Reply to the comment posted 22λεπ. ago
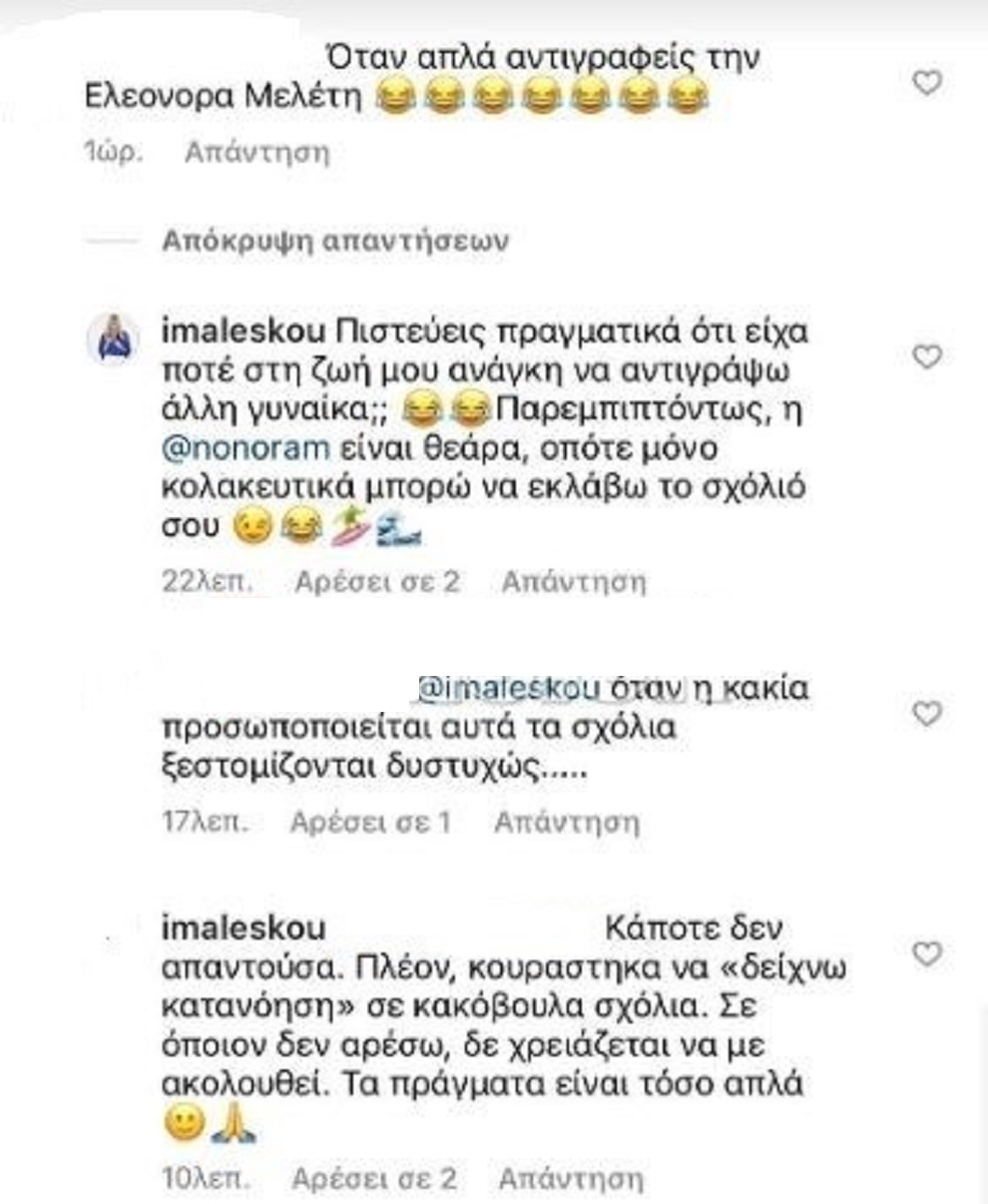 pyautogui.click(x=574, y=582)
